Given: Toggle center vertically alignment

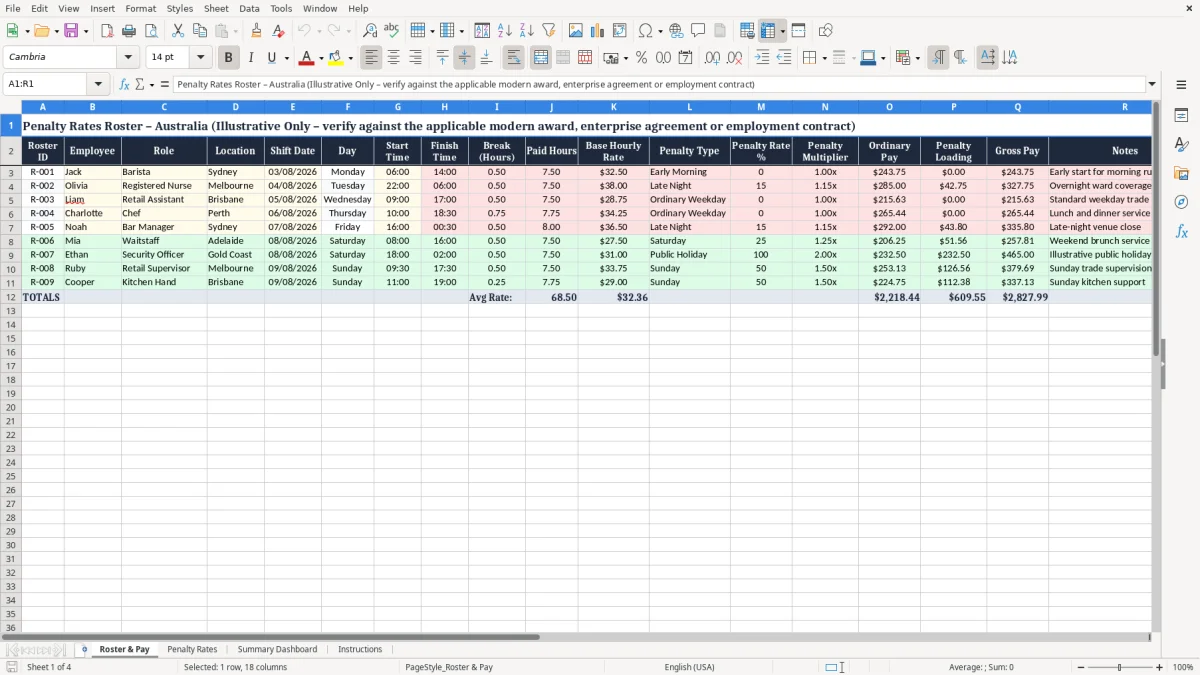Looking at the screenshot, I should (464, 58).
